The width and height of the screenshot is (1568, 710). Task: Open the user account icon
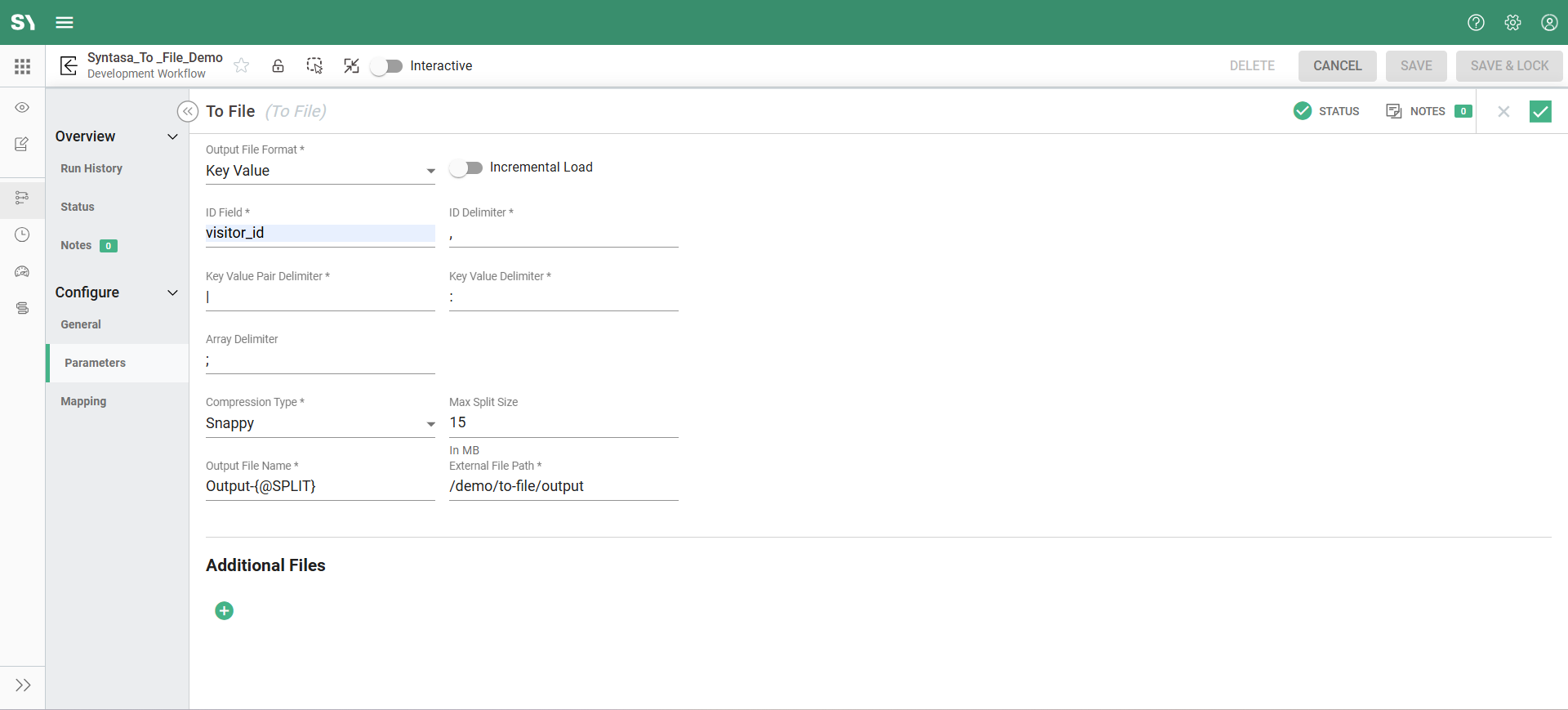click(x=1549, y=22)
